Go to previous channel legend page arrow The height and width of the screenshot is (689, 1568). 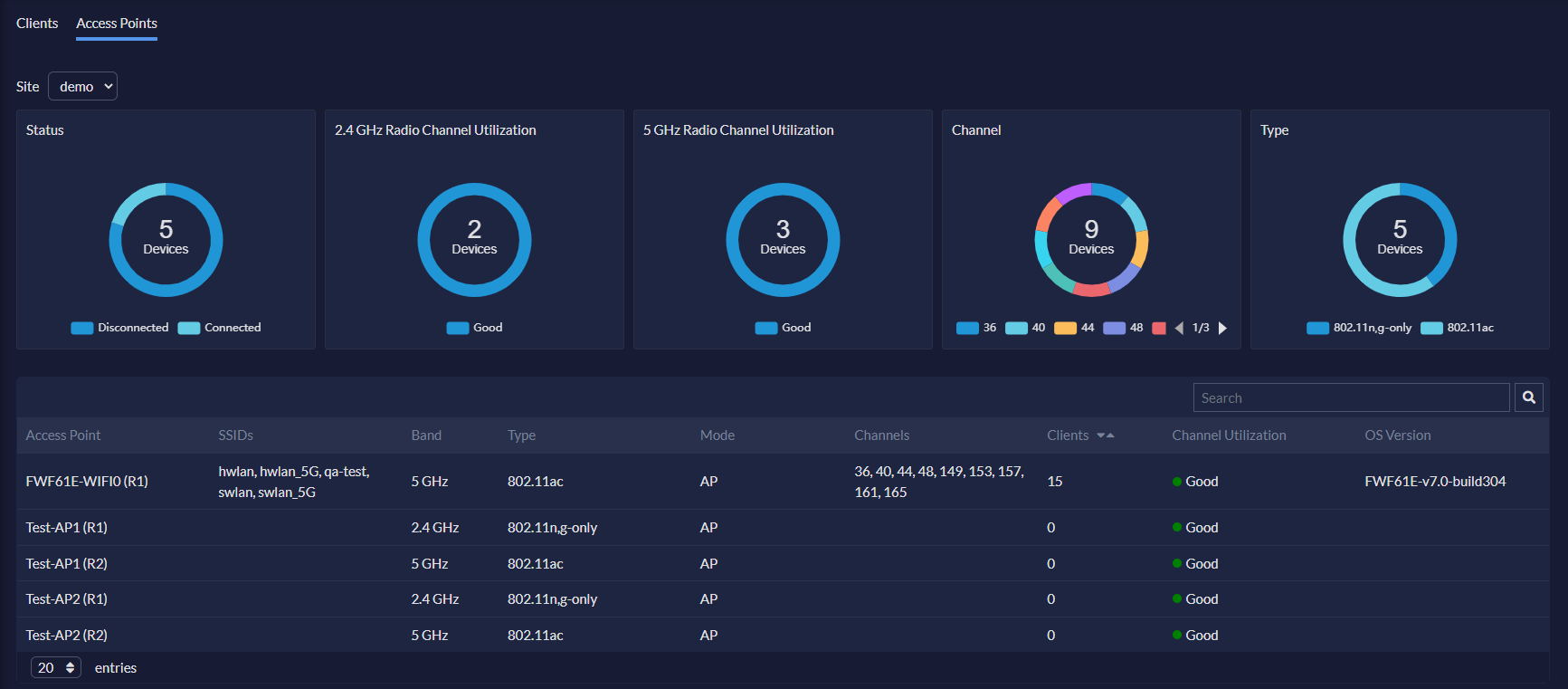point(1179,328)
